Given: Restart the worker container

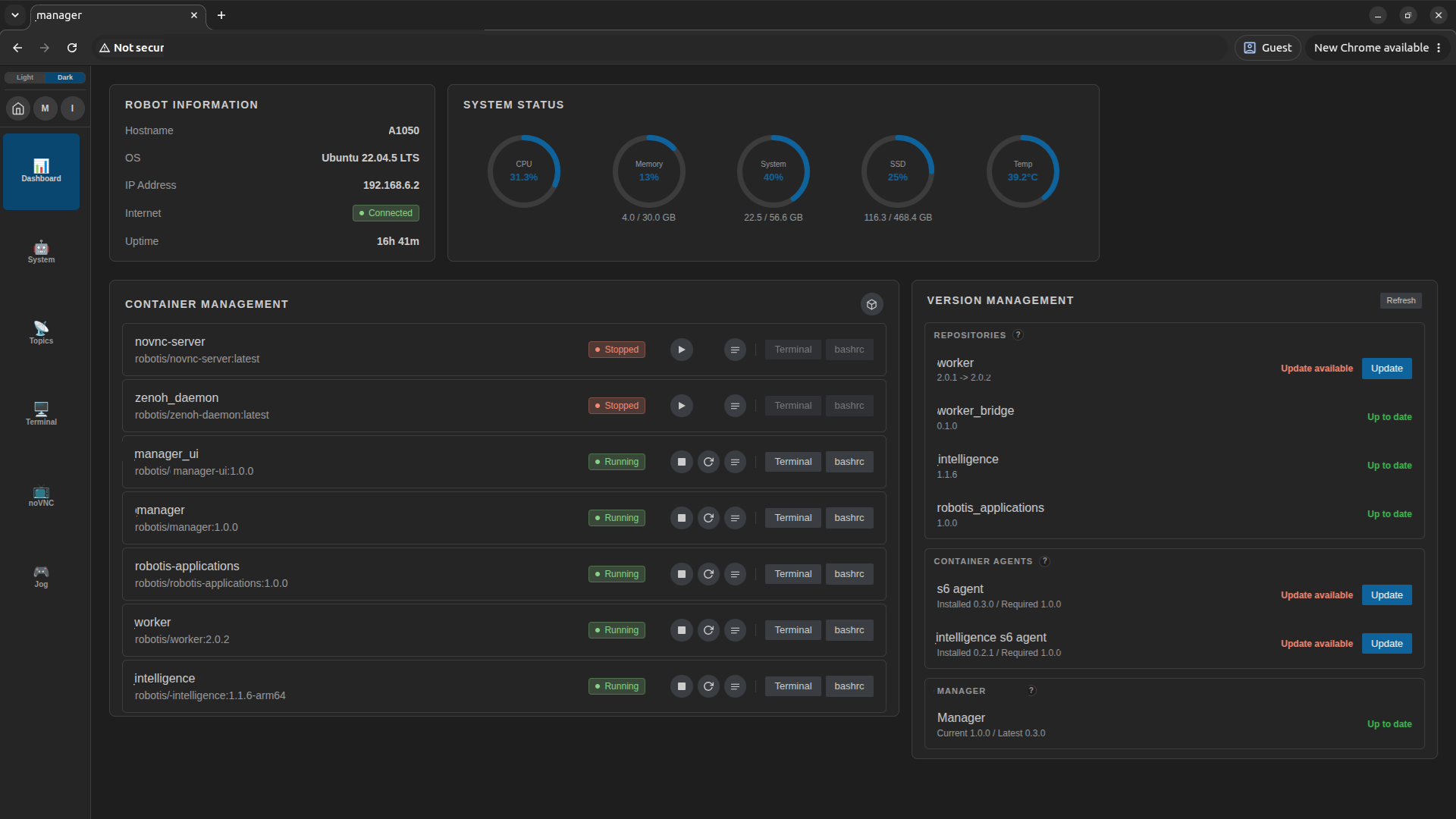Looking at the screenshot, I should click(x=708, y=630).
